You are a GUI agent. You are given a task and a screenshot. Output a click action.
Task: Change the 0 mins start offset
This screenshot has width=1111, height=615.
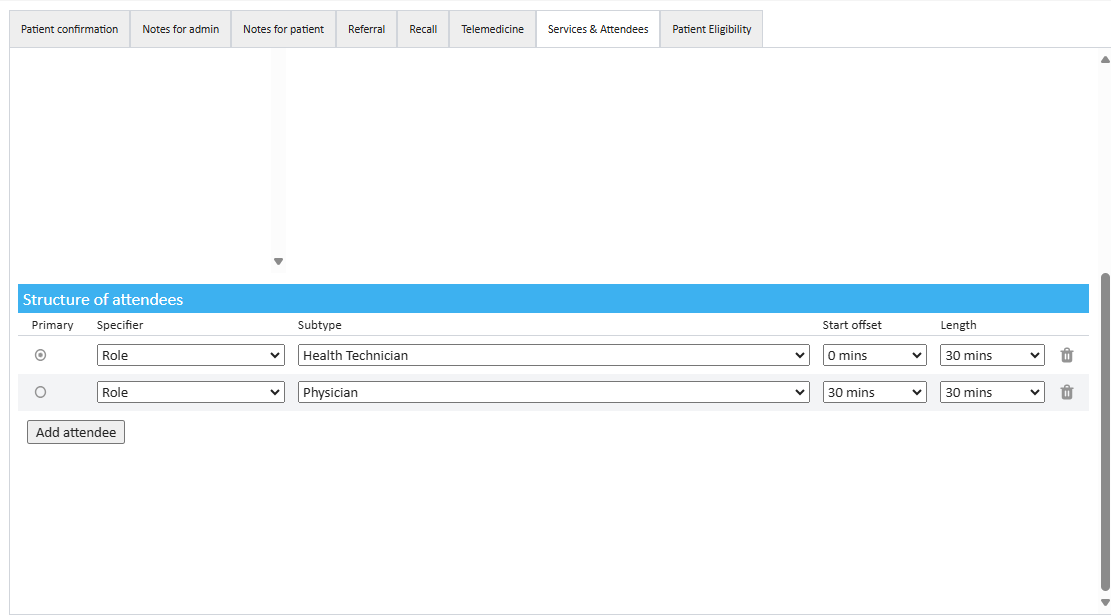(x=874, y=355)
